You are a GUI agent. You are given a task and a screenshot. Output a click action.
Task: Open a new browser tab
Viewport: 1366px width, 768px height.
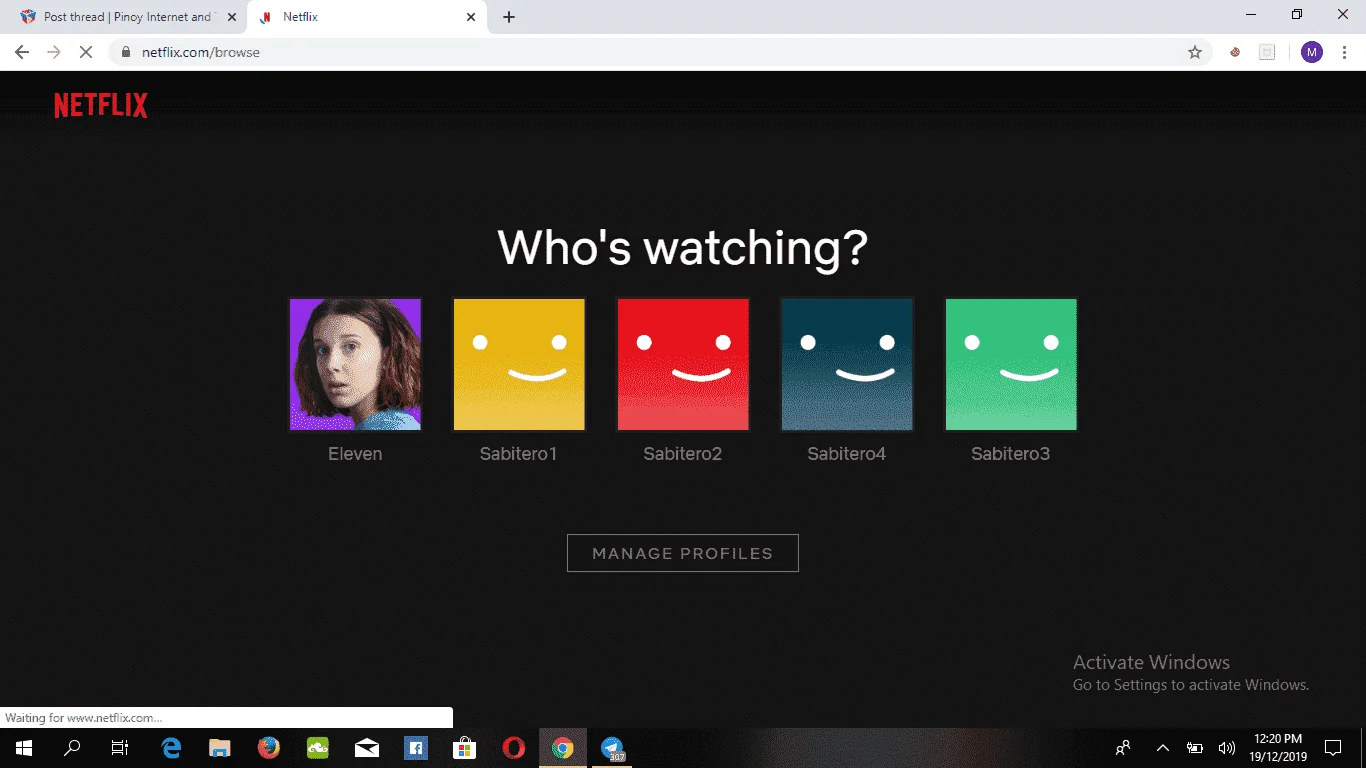pos(509,17)
